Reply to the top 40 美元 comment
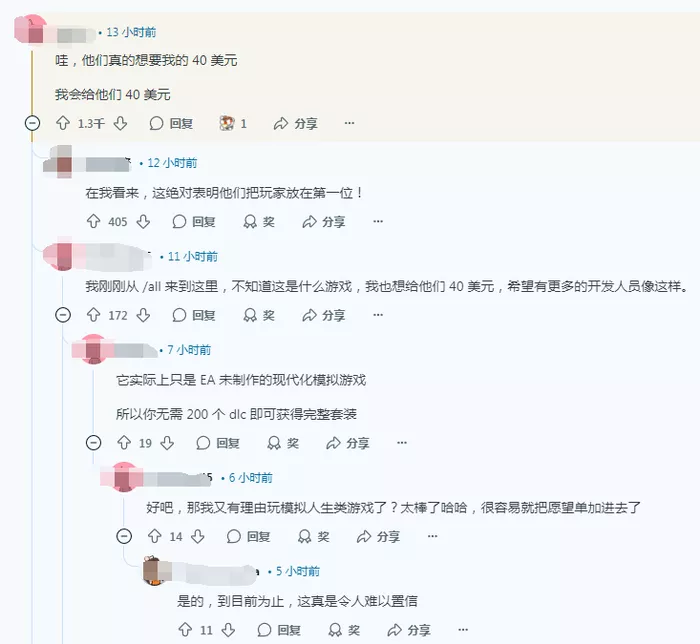 click(171, 123)
